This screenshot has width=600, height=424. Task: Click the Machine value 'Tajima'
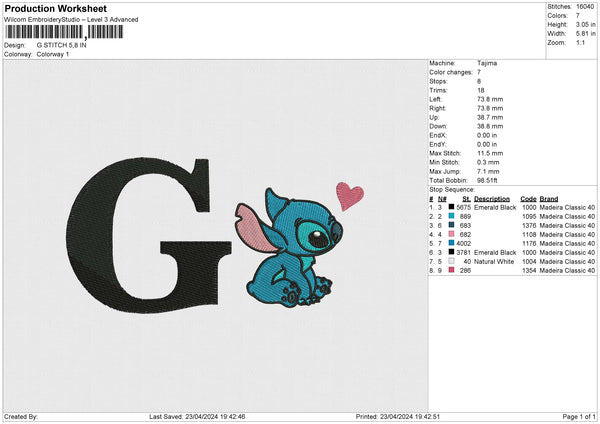pyautogui.click(x=487, y=63)
